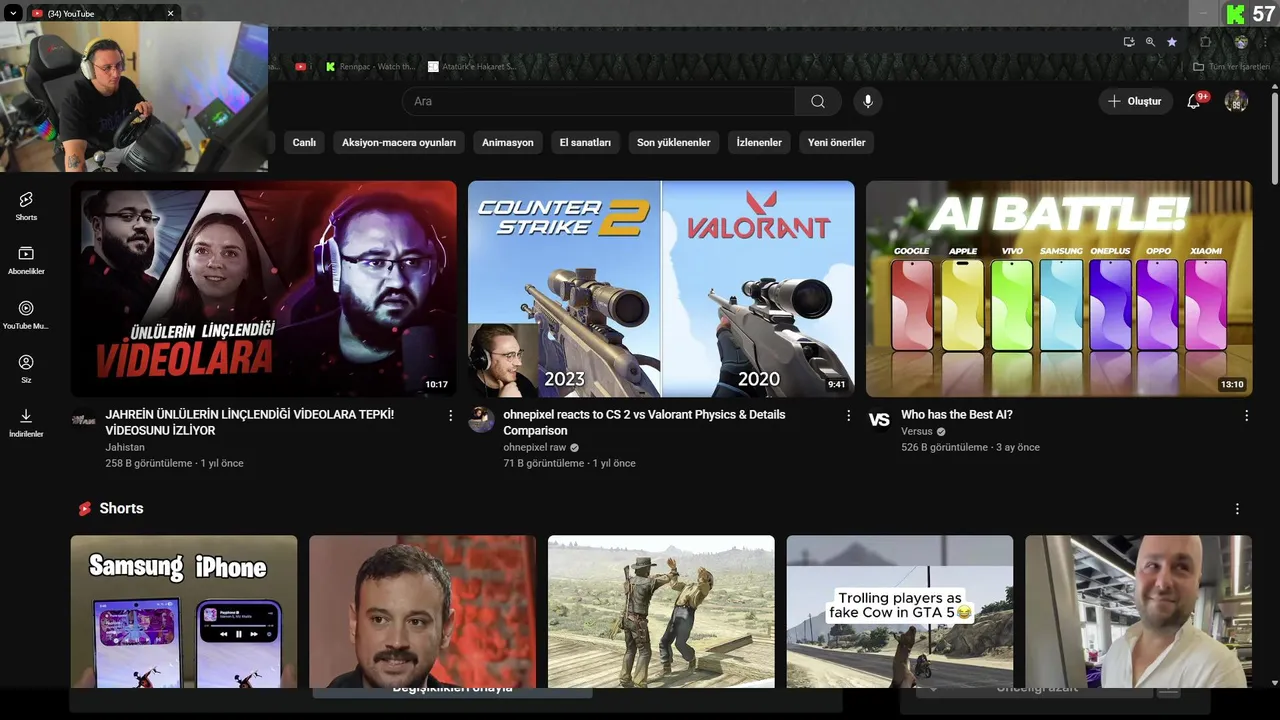Open the Samsung iPhone short
This screenshot has height=720, width=1280.
pyautogui.click(x=184, y=611)
